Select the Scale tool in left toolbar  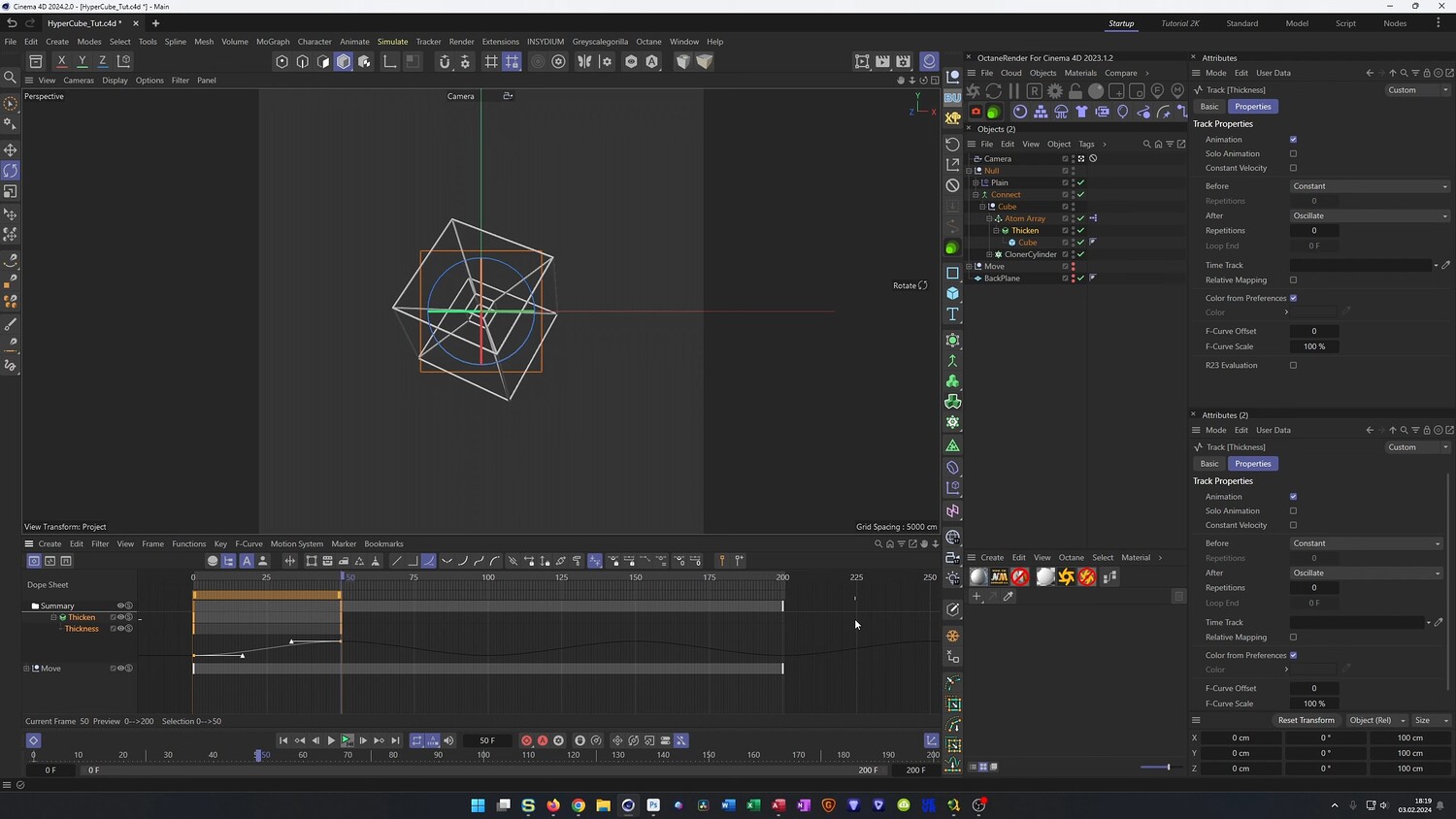click(11, 192)
